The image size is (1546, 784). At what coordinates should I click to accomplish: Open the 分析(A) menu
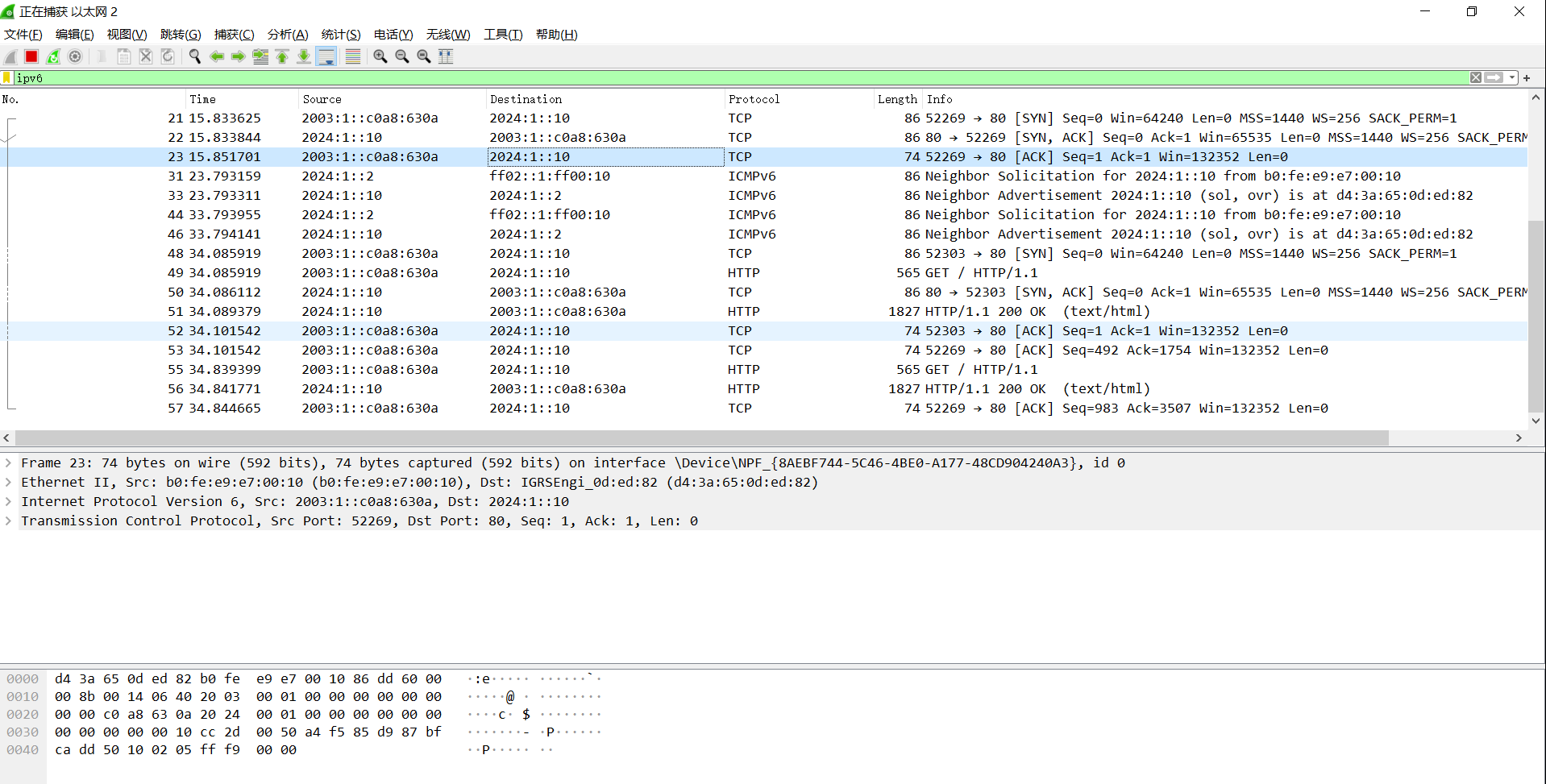(288, 35)
